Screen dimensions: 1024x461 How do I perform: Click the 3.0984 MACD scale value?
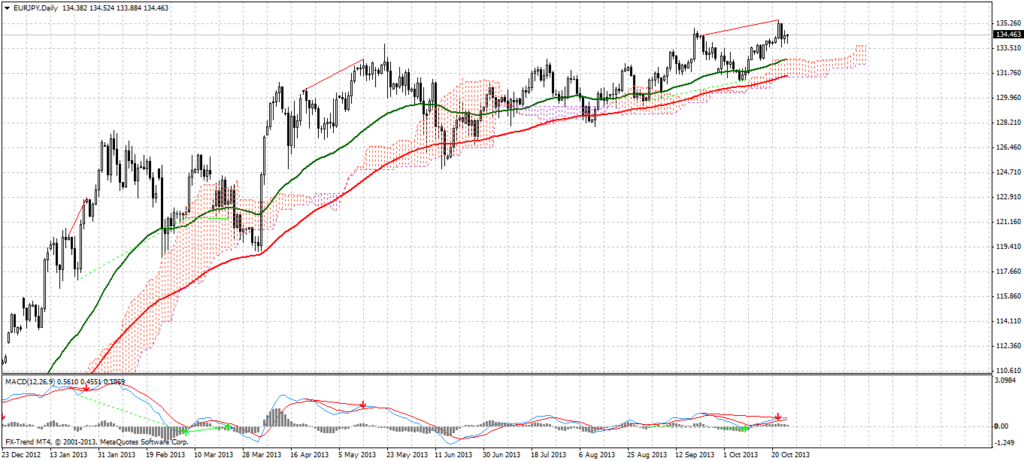pyautogui.click(x=1006, y=381)
